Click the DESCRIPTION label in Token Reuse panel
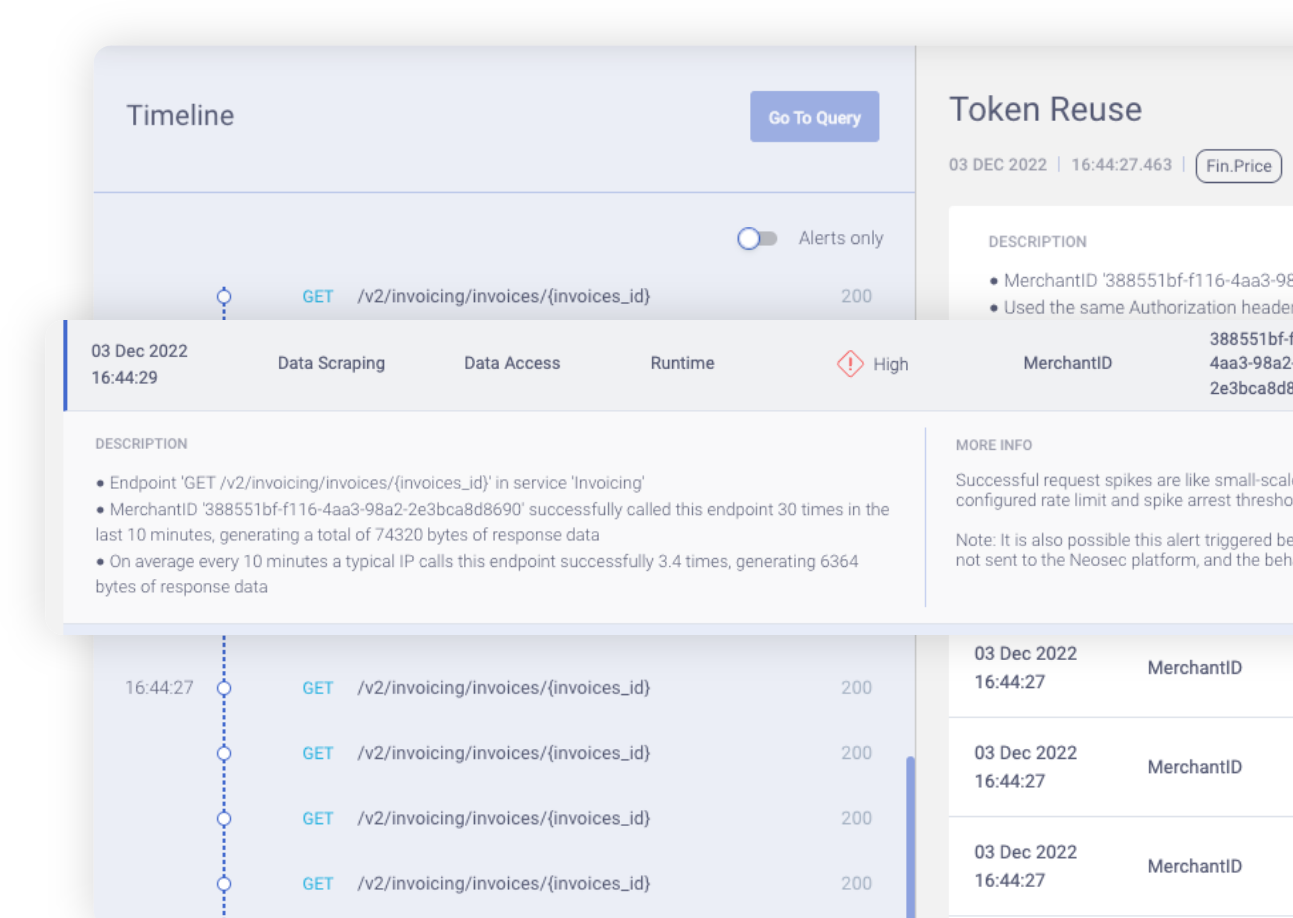The width and height of the screenshot is (1293, 918). [x=1037, y=242]
